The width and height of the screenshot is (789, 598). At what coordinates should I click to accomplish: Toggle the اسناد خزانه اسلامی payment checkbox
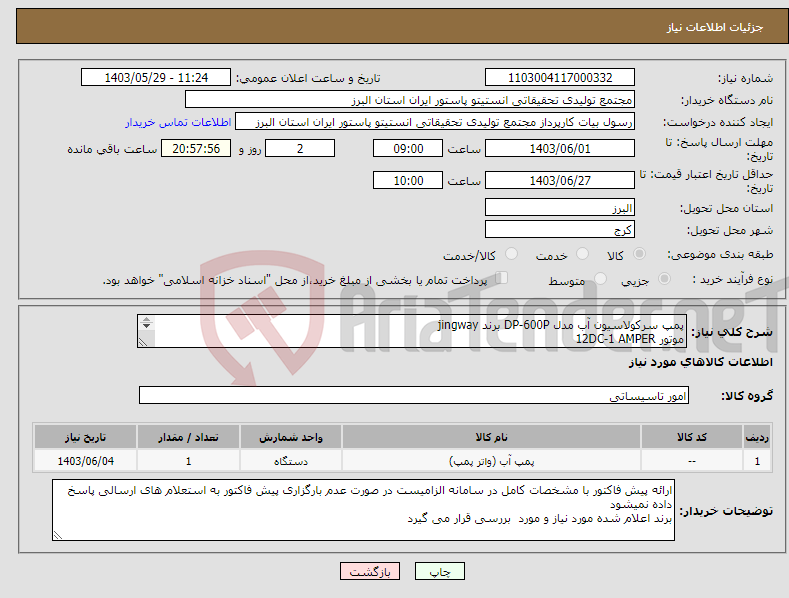click(x=502, y=278)
